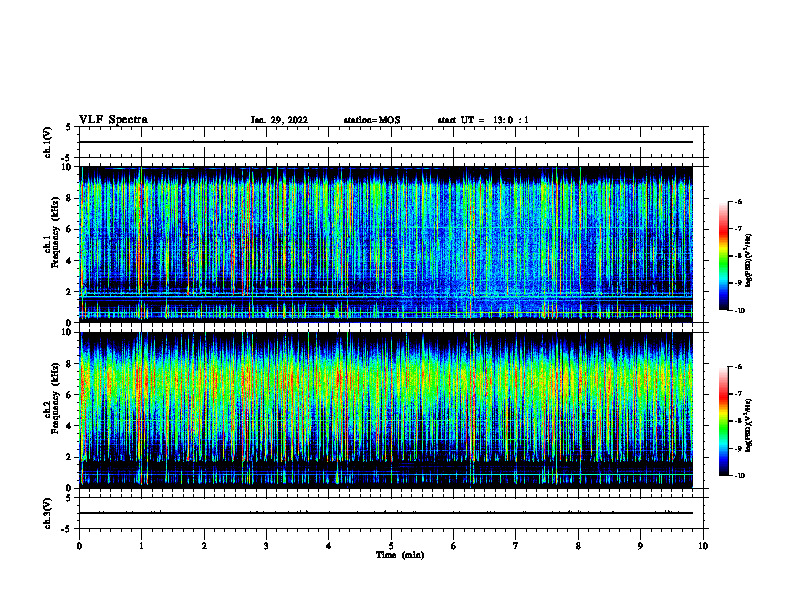792x612 pixels.
Task: Click the "-10" bottom value on ch.2 color bar
Action: point(740,475)
